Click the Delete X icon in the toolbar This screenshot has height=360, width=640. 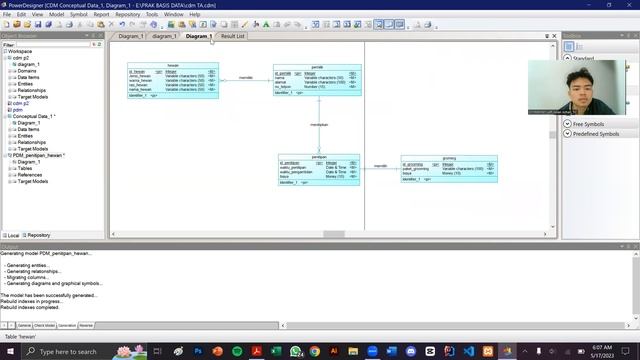tap(111, 24)
